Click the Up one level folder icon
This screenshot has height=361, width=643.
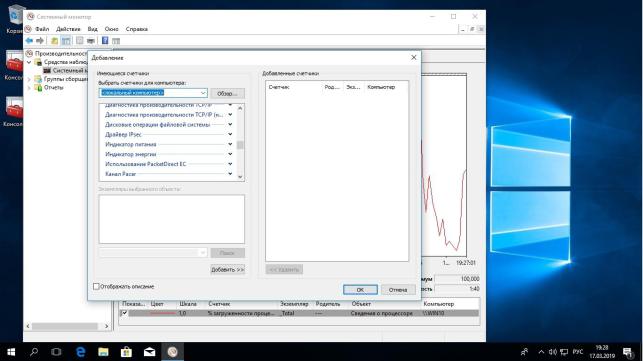point(54,41)
